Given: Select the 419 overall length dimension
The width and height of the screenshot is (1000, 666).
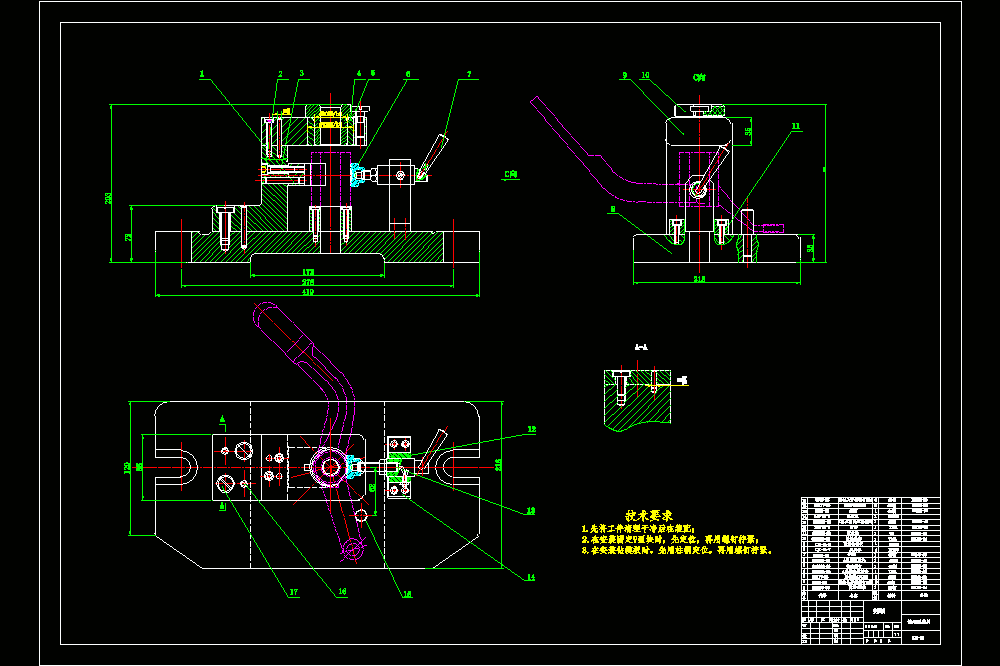Looking at the screenshot, I should tap(308, 292).
